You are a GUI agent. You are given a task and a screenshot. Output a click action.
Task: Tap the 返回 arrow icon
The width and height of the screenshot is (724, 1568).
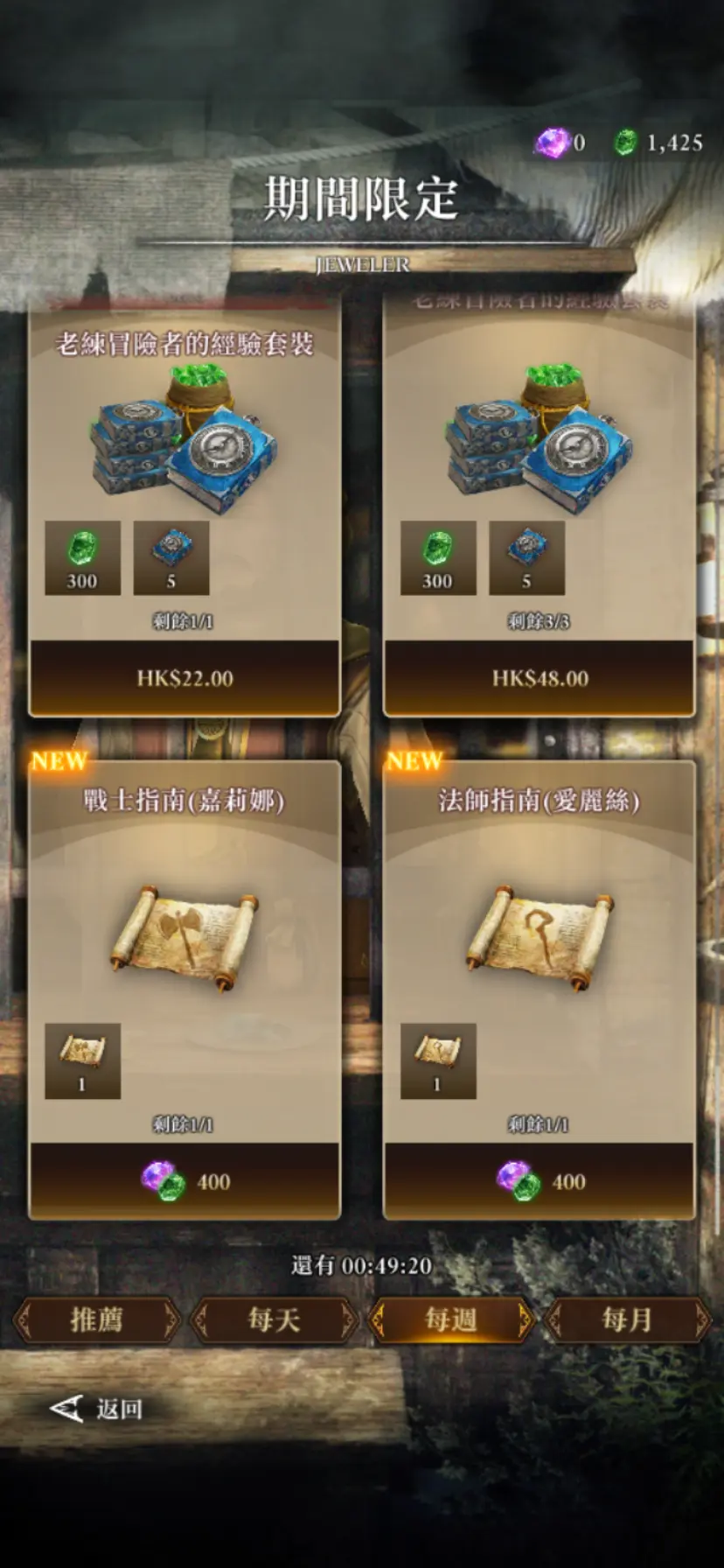(x=66, y=1409)
